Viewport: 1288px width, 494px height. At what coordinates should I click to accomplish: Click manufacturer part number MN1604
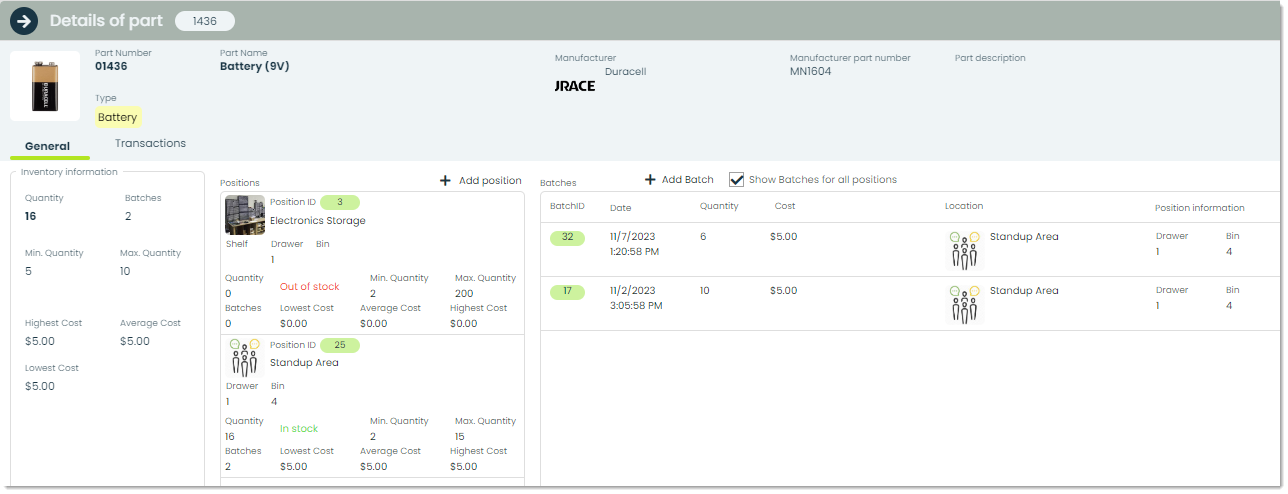[810, 72]
